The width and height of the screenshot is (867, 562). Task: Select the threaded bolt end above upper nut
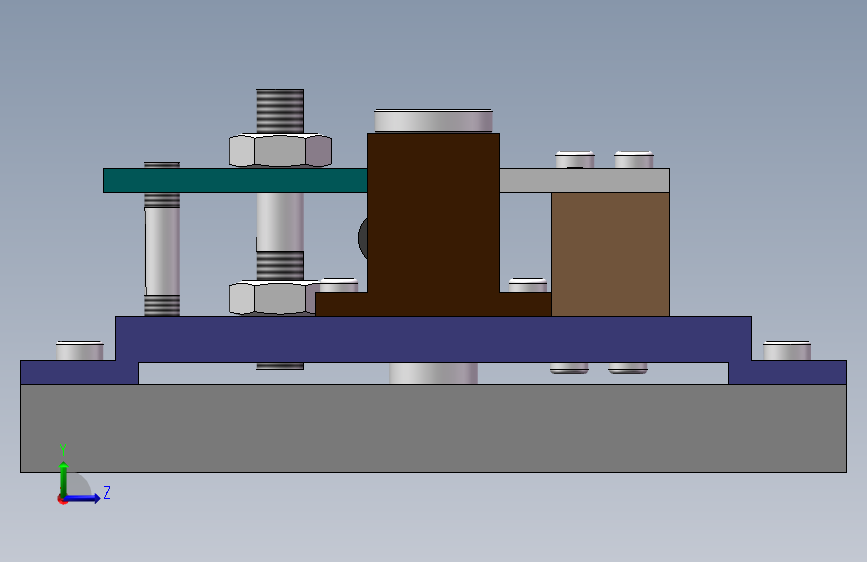pyautogui.click(x=280, y=111)
